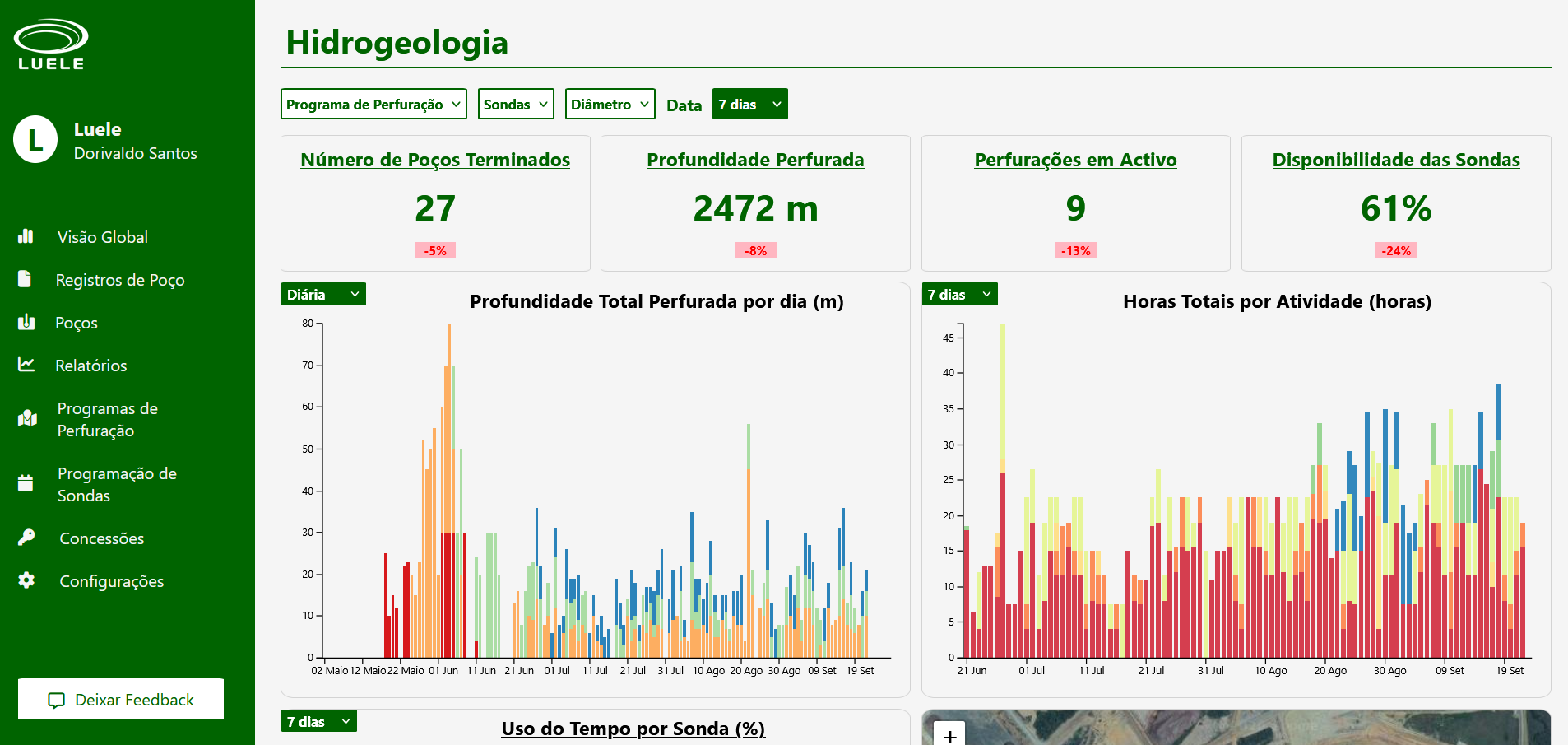Open the Programa de Perfuração dropdown
The height and width of the screenshot is (745, 1568).
[373, 105]
